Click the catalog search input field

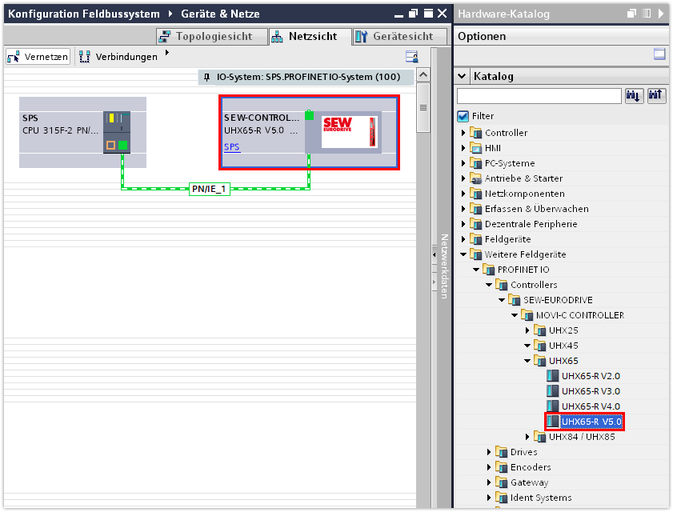pyautogui.click(x=539, y=96)
